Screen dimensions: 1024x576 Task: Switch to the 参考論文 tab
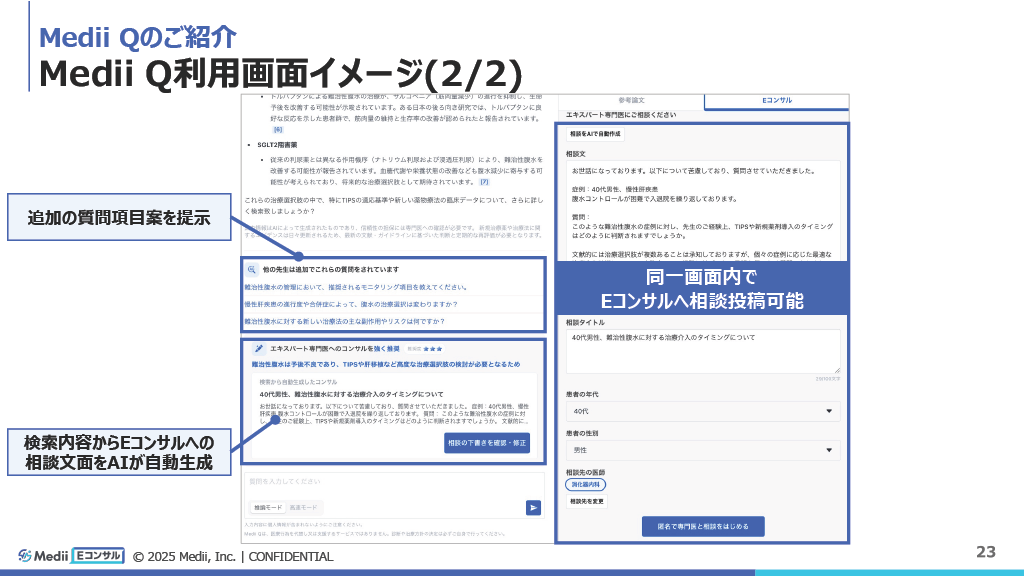632,101
